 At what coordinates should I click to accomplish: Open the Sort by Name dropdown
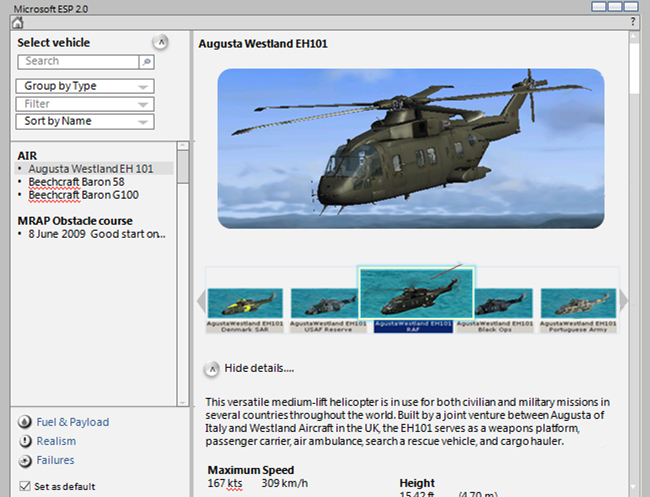[x=85, y=121]
